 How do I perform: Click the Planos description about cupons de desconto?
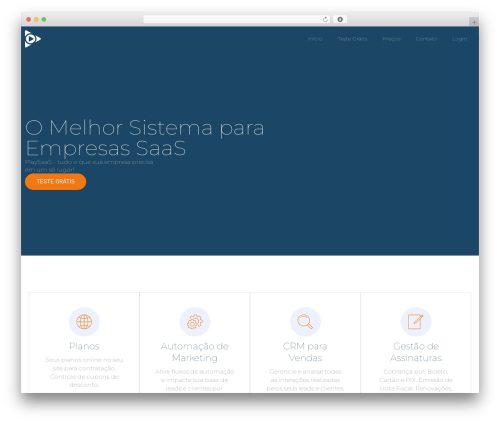tap(84, 372)
